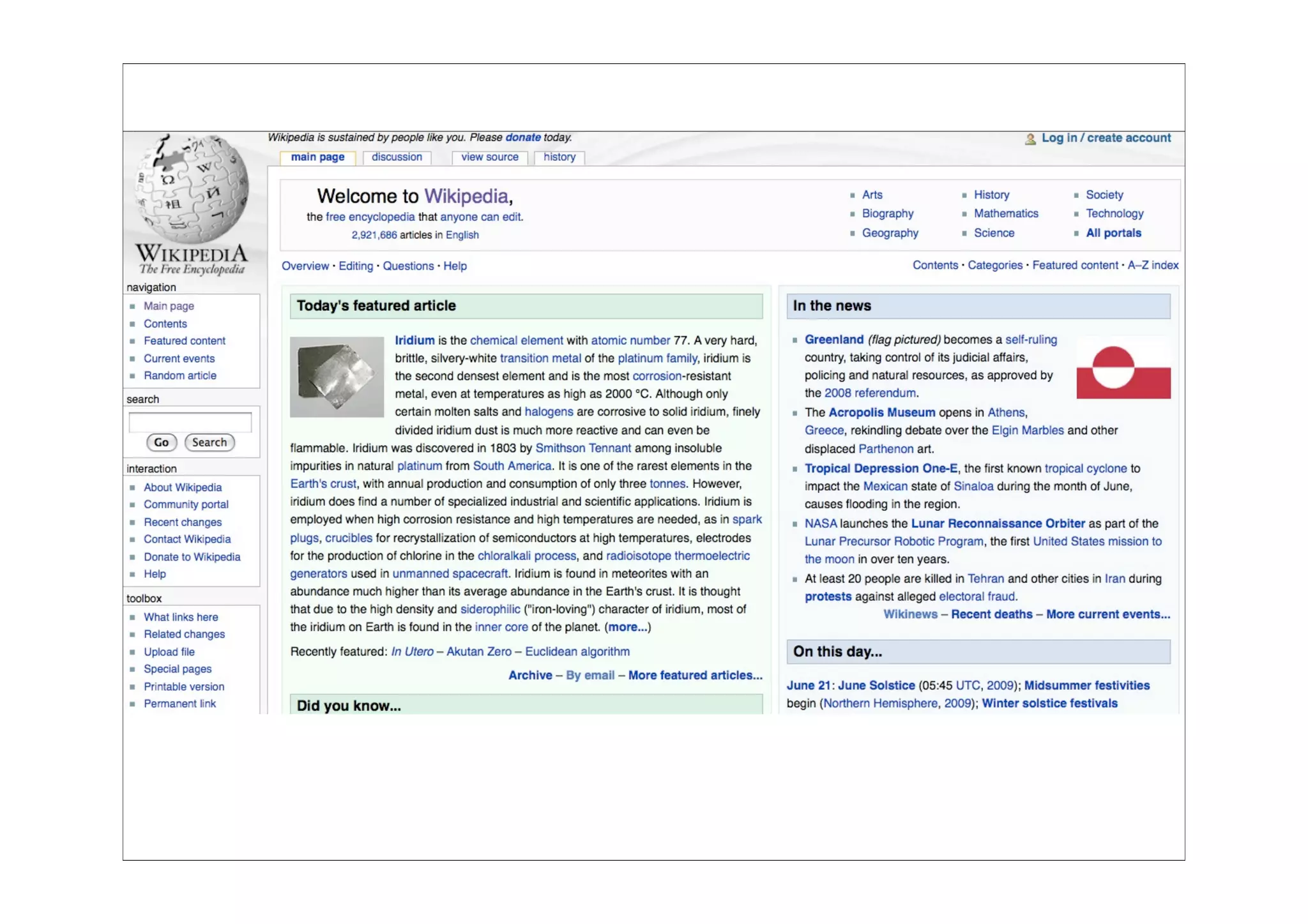Open Donate to Wikipedia link
This screenshot has width=1308, height=924.
[x=192, y=557]
